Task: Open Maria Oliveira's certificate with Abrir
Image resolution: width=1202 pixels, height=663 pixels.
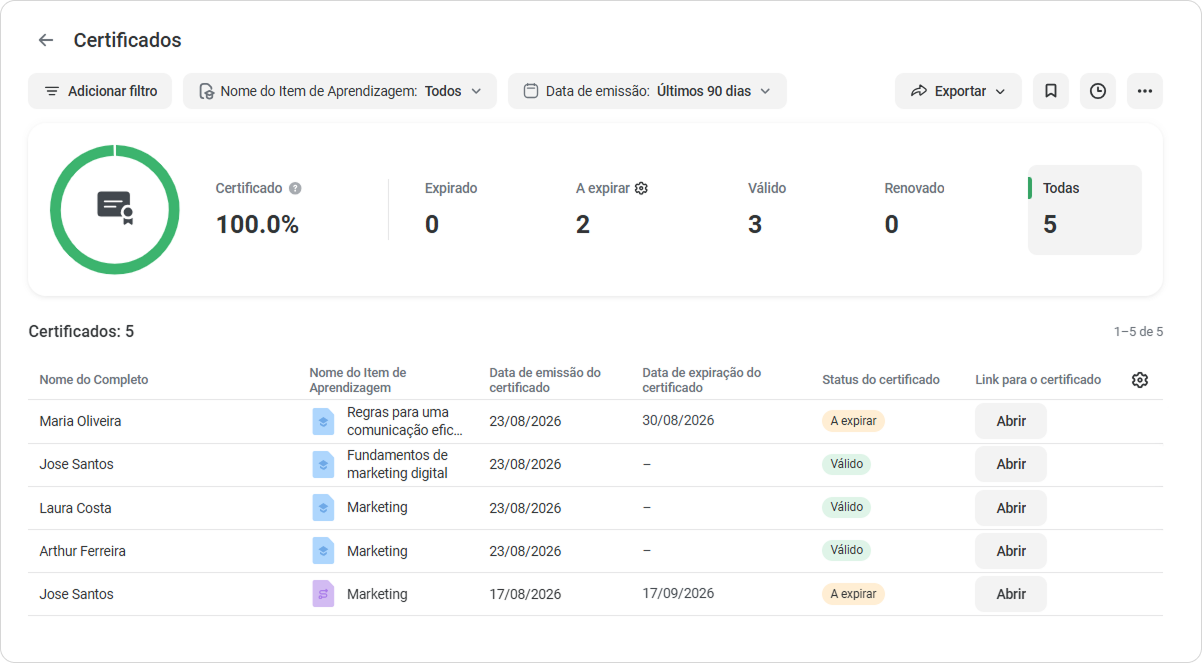Action: coord(1011,421)
